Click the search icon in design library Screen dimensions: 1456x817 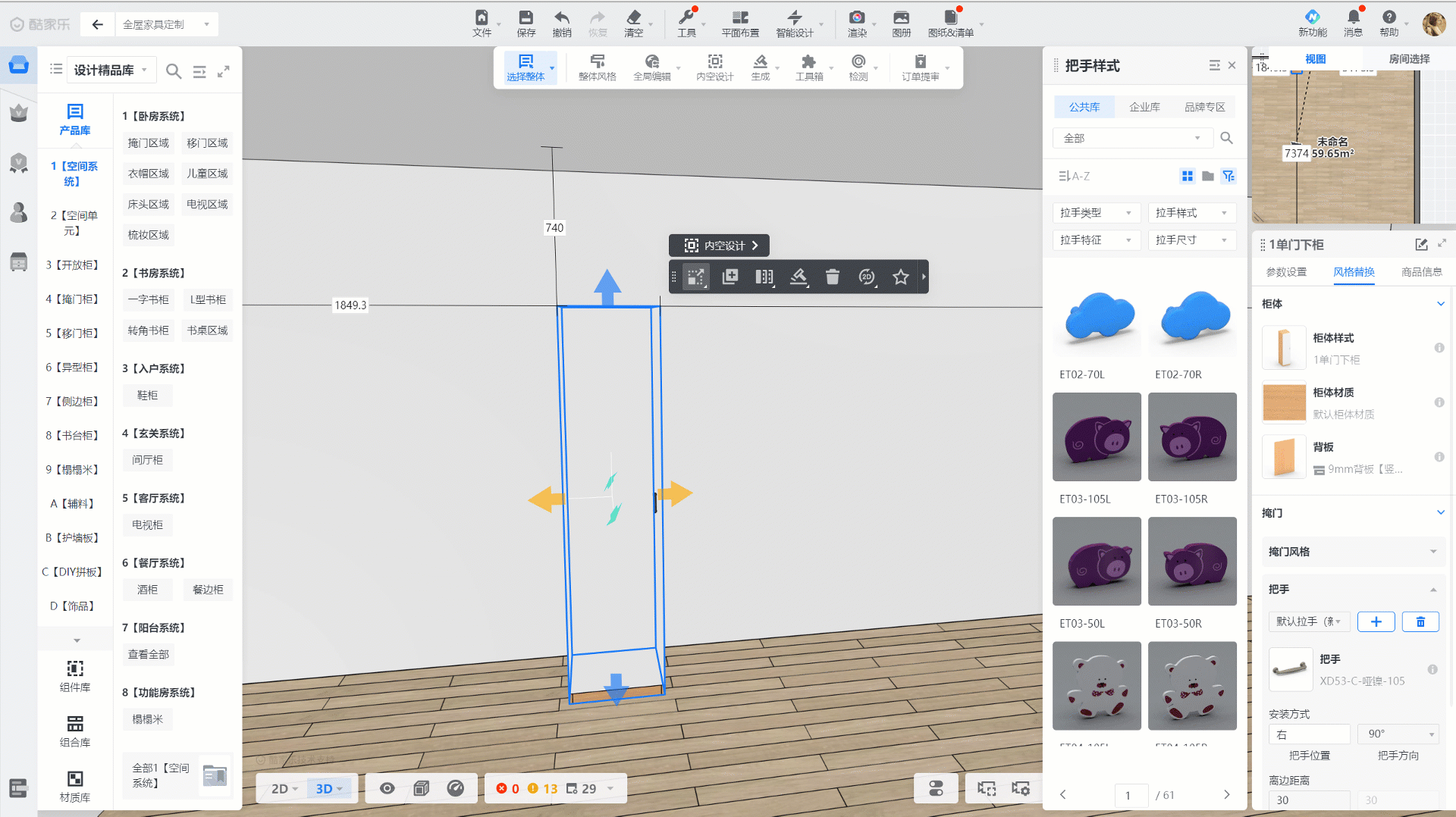click(174, 71)
